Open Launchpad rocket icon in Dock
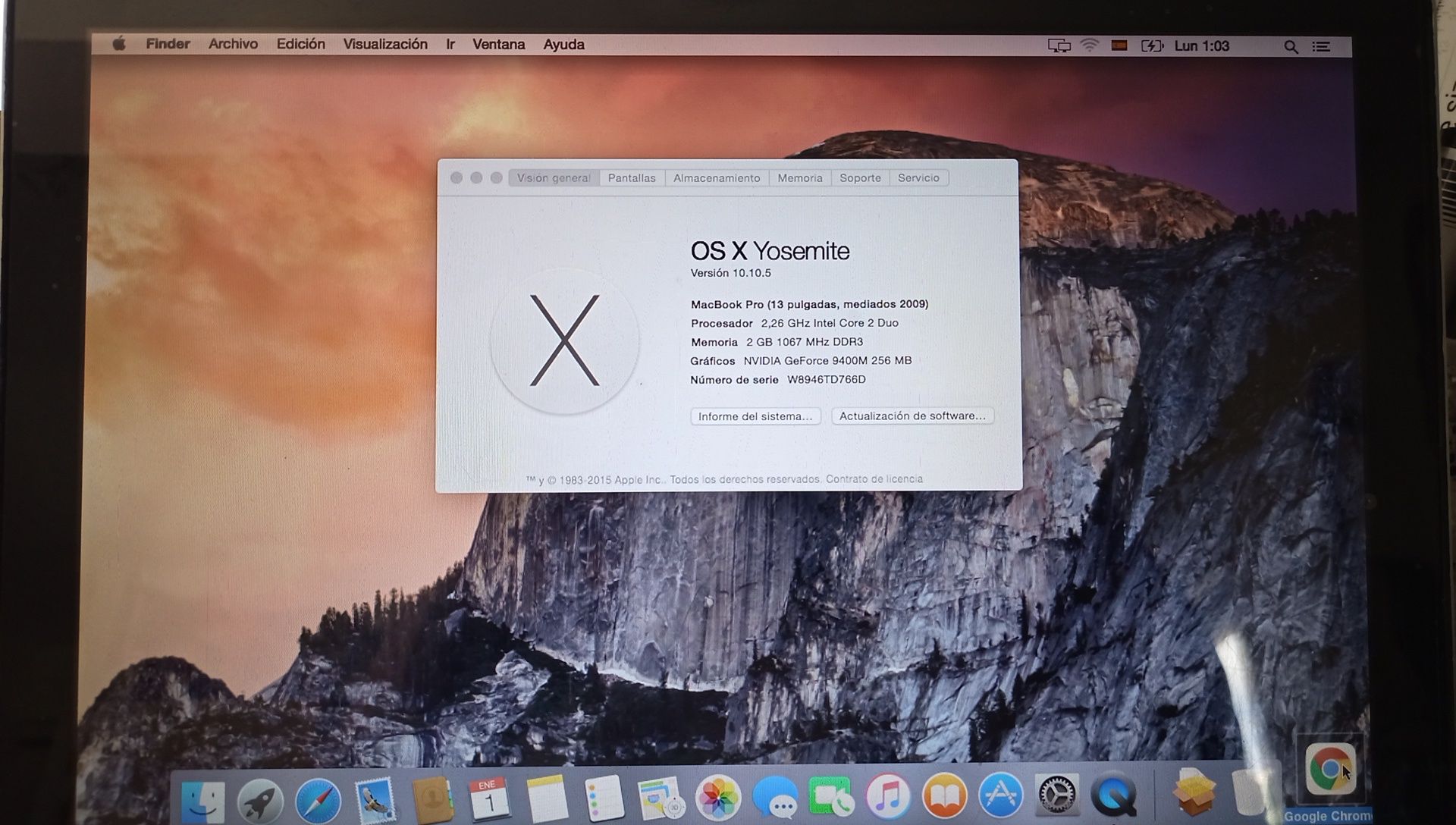 (260, 801)
